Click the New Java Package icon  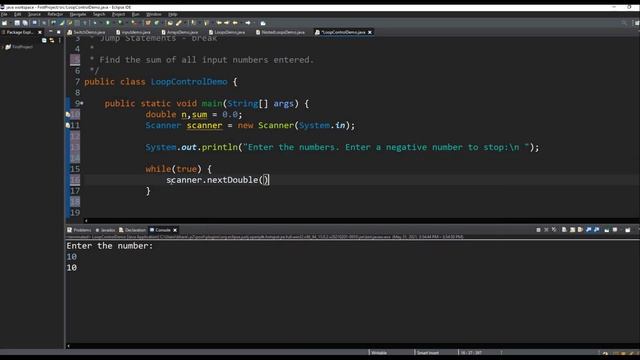tap(148, 23)
